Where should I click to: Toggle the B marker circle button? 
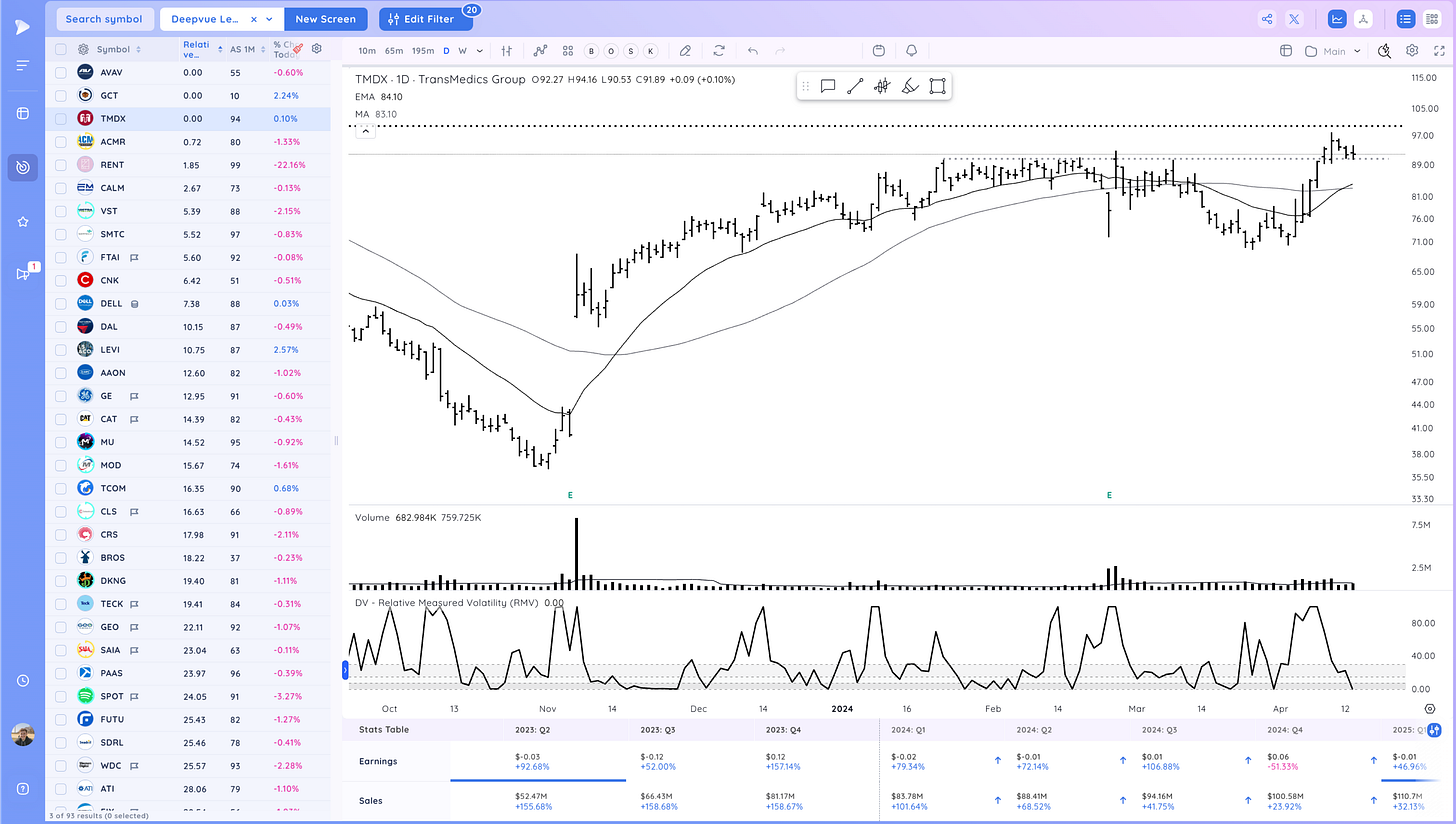click(x=590, y=51)
